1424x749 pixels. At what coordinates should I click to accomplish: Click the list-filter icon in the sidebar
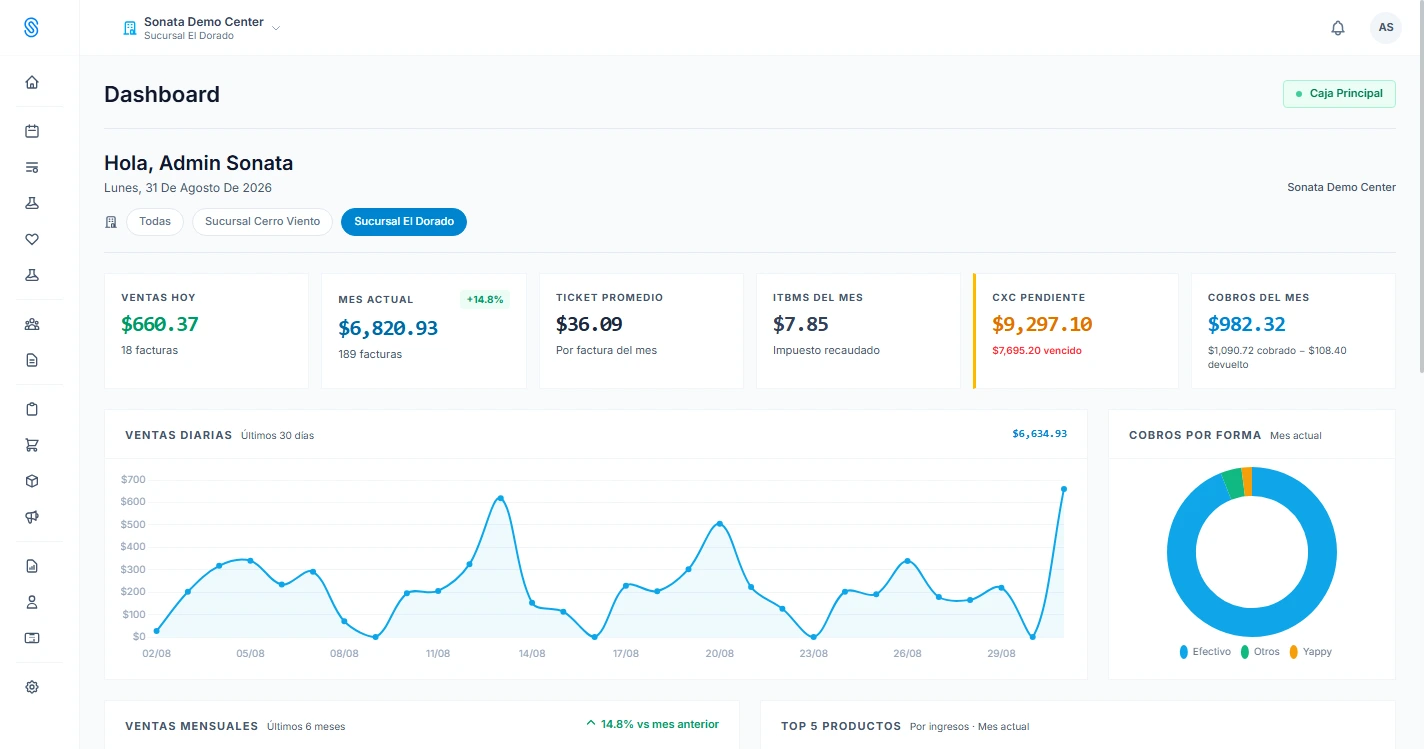(32, 167)
